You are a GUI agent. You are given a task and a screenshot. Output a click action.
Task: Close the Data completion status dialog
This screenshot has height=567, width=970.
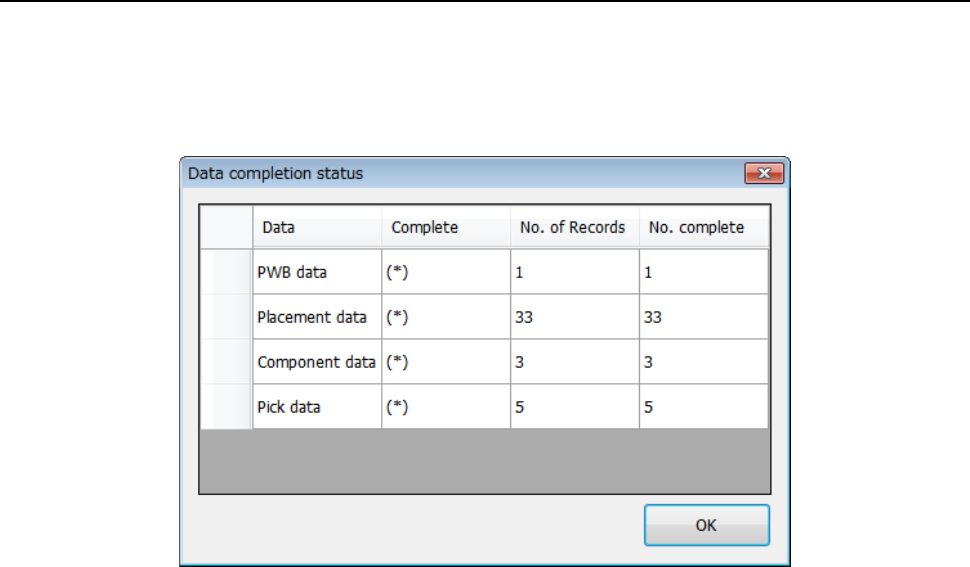763,174
